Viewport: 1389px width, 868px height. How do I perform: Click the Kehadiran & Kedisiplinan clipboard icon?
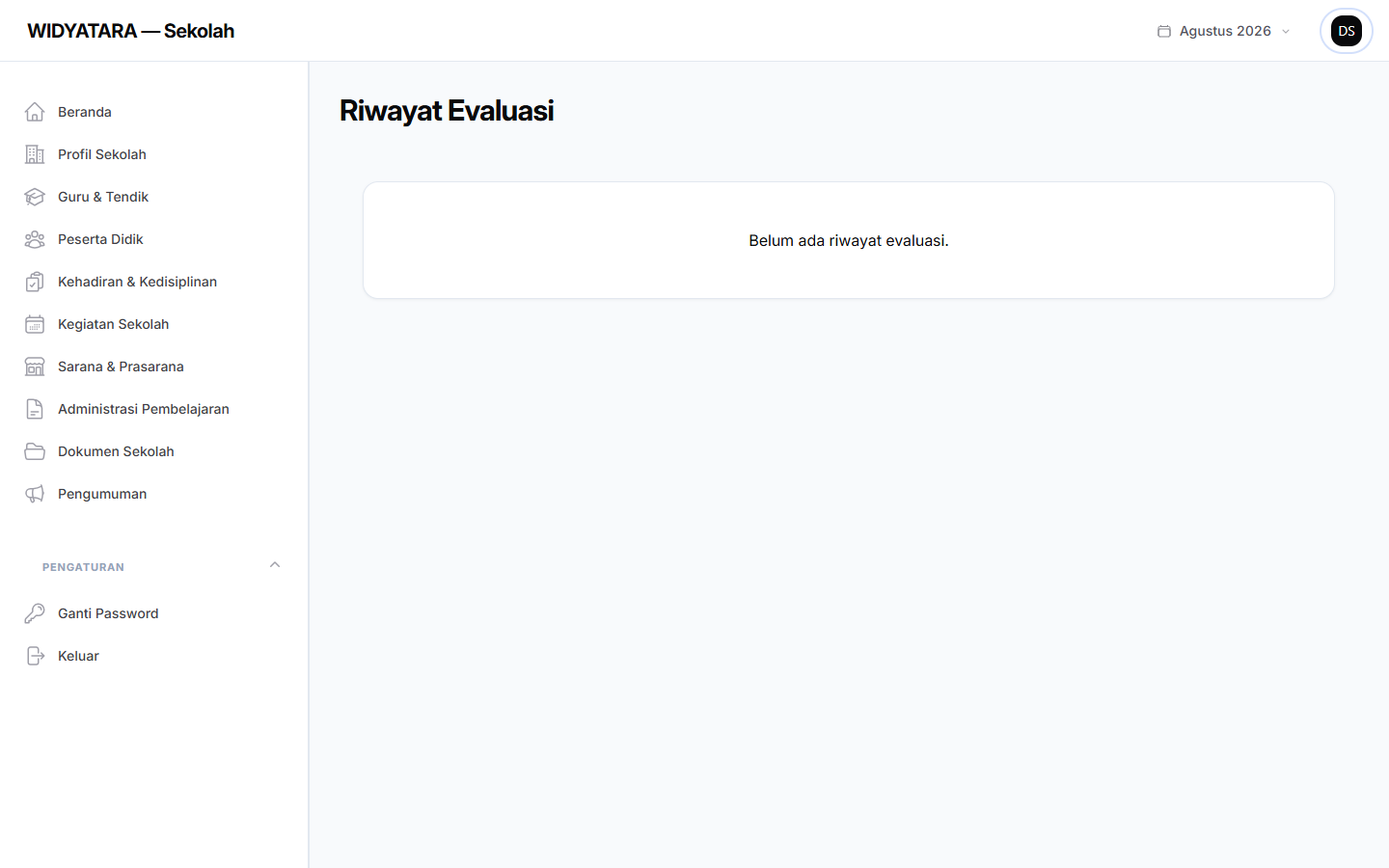(35, 282)
